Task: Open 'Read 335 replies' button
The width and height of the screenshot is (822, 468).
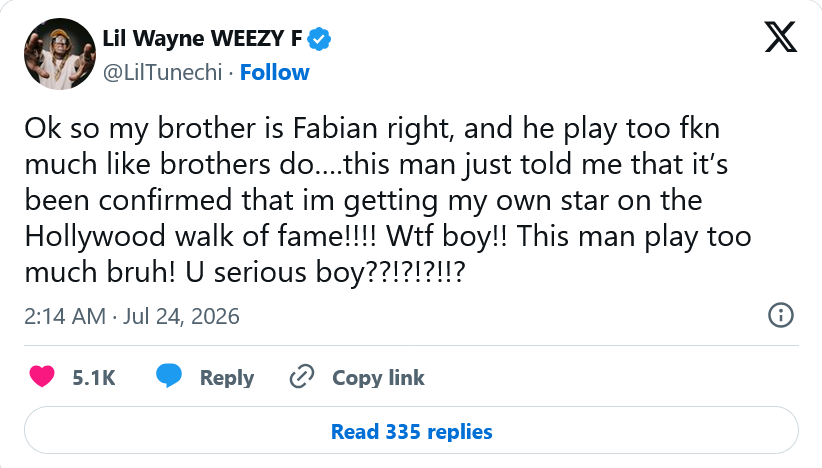Action: coord(412,431)
